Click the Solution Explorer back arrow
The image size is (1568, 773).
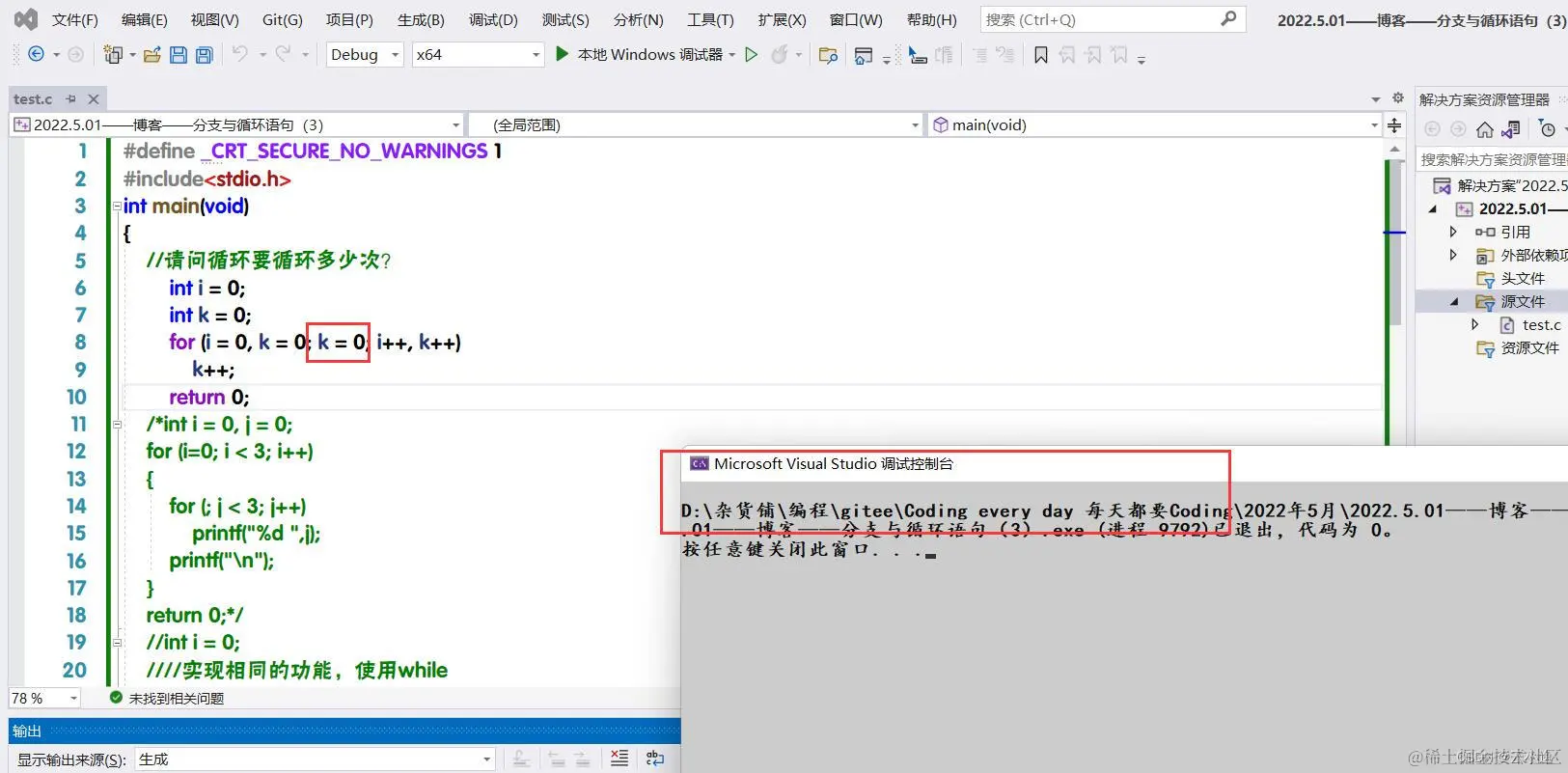(1432, 129)
